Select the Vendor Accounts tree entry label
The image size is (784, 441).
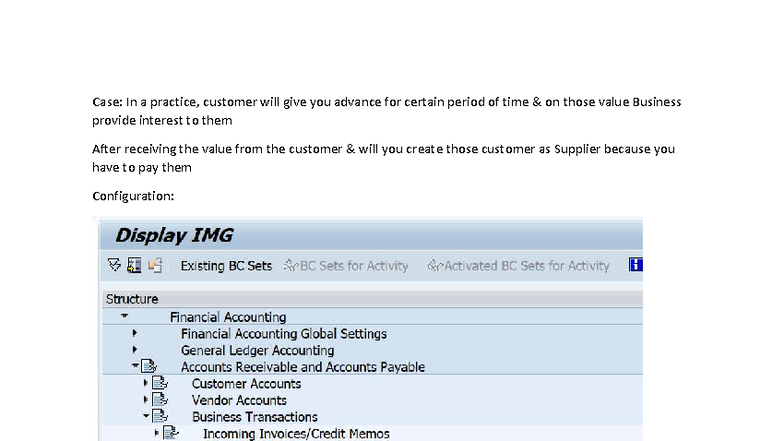coord(239,401)
